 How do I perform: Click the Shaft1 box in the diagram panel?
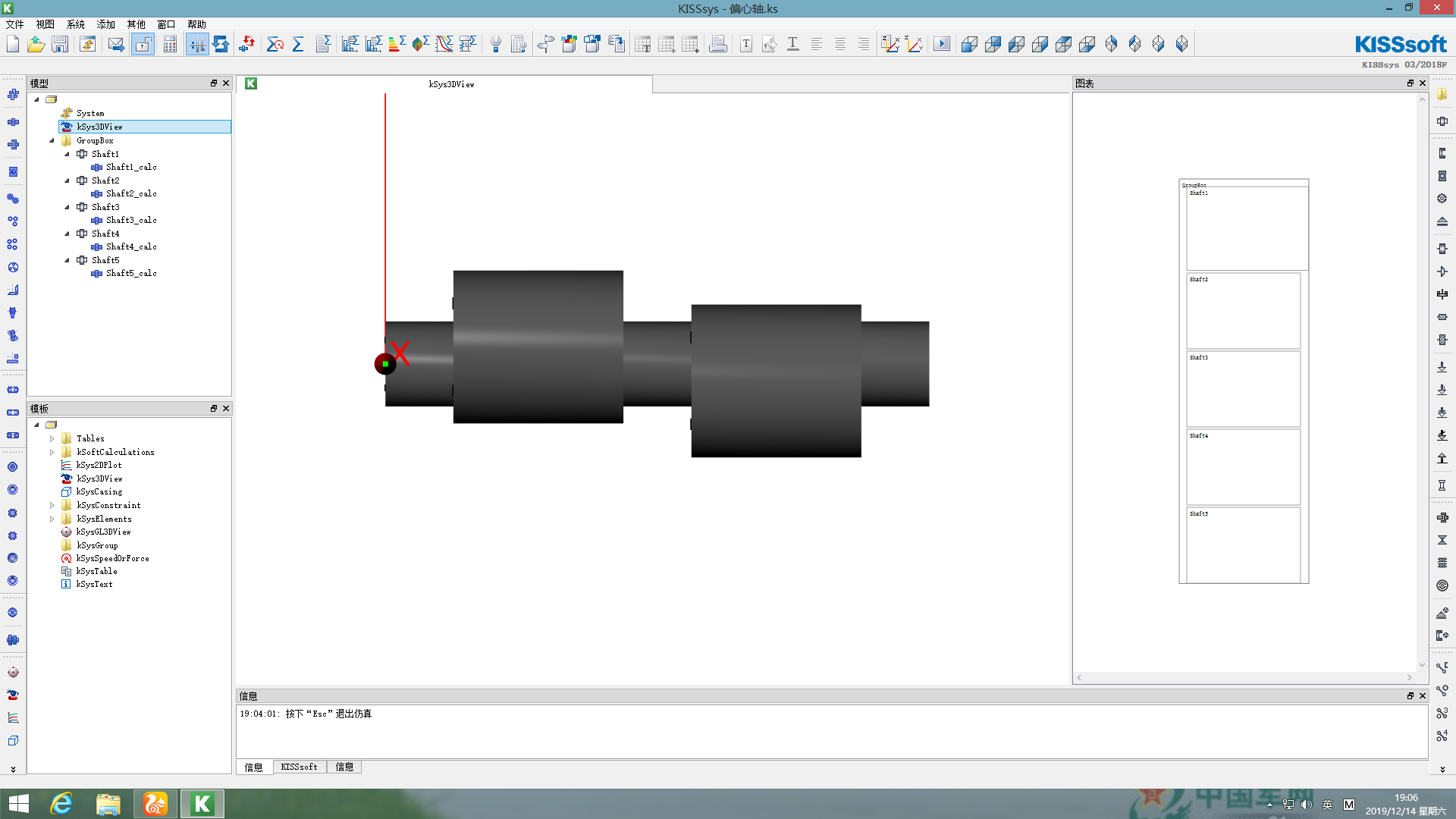(1247, 227)
